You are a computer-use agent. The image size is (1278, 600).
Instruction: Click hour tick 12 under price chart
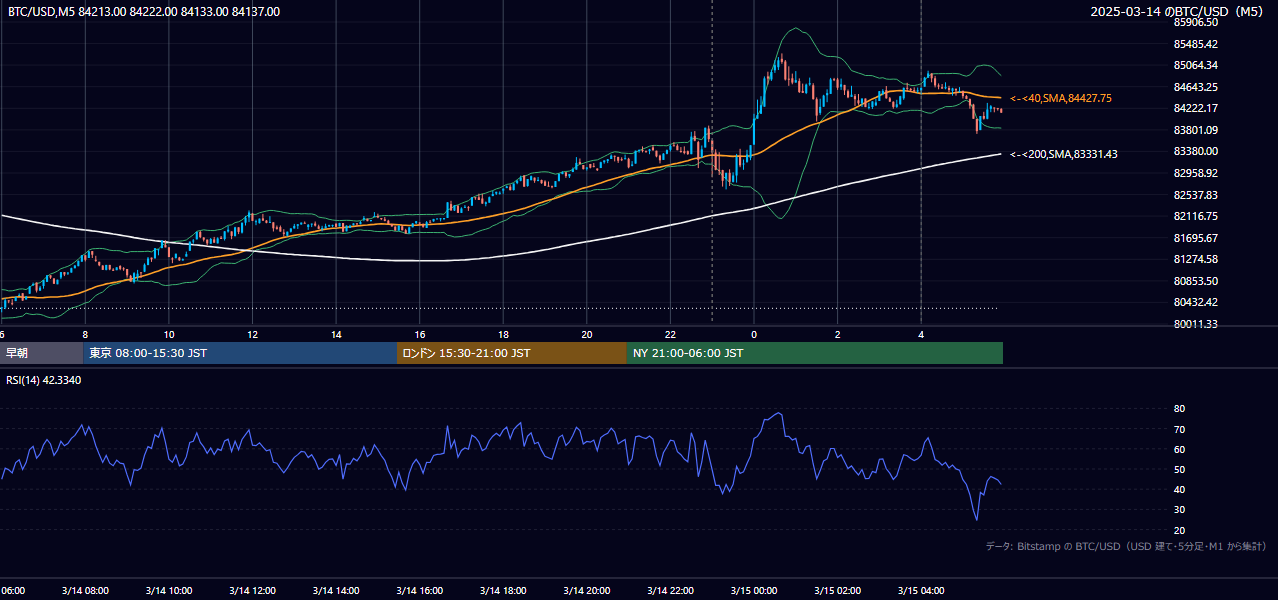[252, 334]
